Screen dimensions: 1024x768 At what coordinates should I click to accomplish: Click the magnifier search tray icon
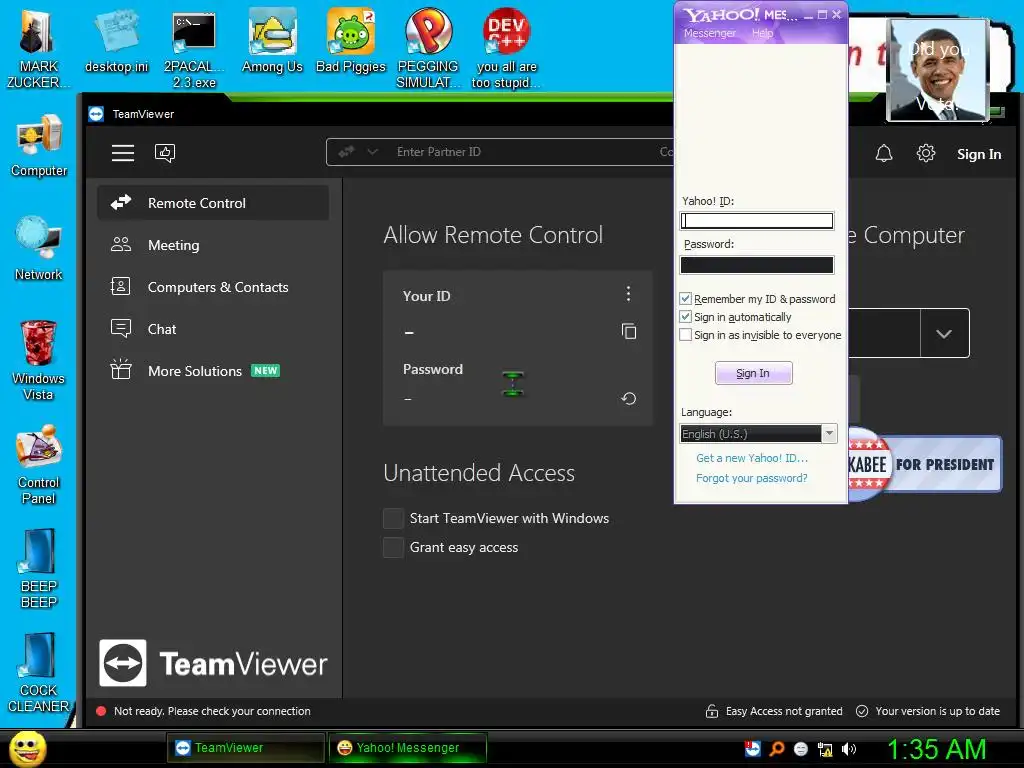tap(776, 749)
